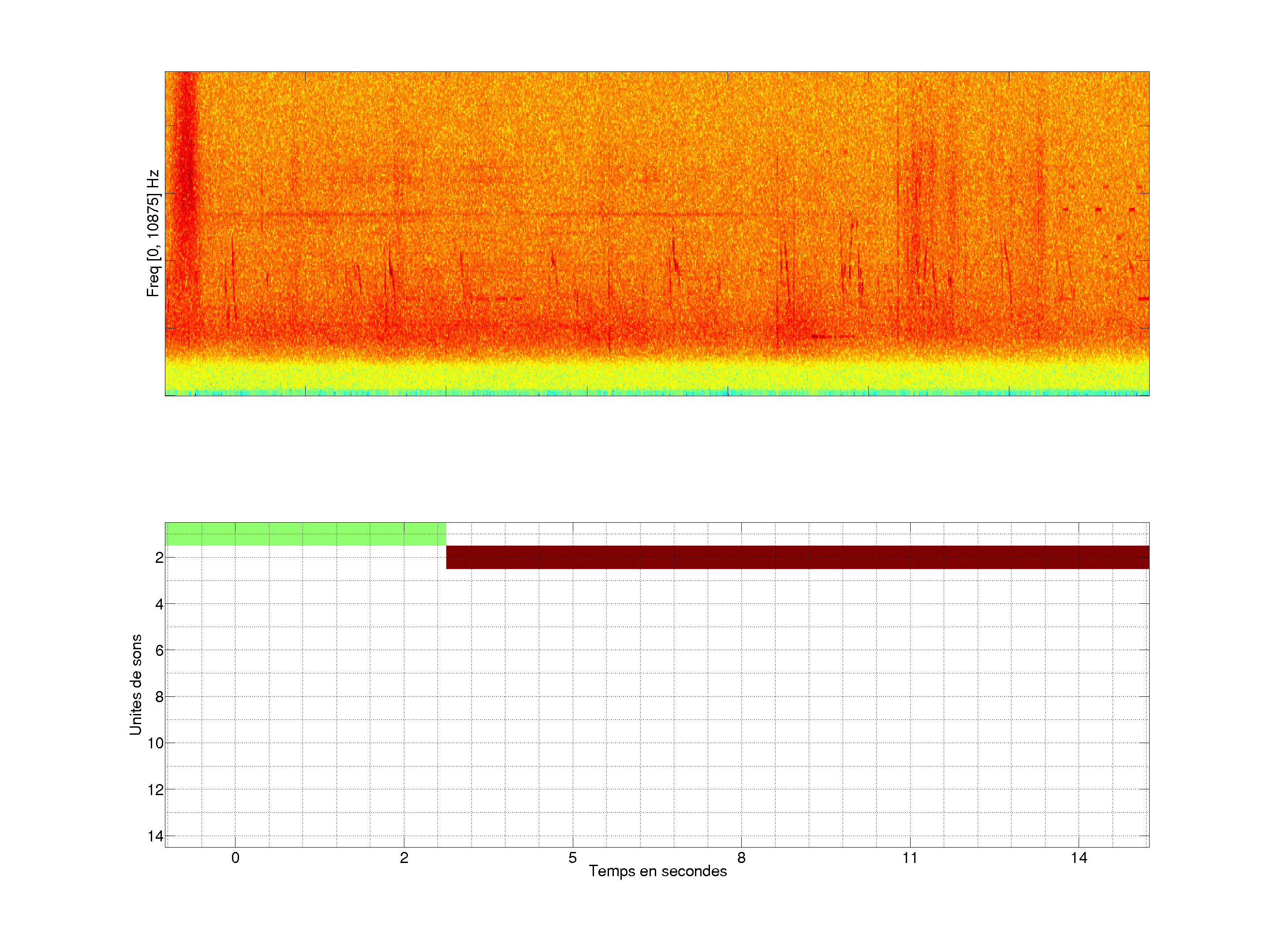The height and width of the screenshot is (952, 1270).
Task: Click the y-axis tick label 2
Action: pyautogui.click(x=159, y=558)
